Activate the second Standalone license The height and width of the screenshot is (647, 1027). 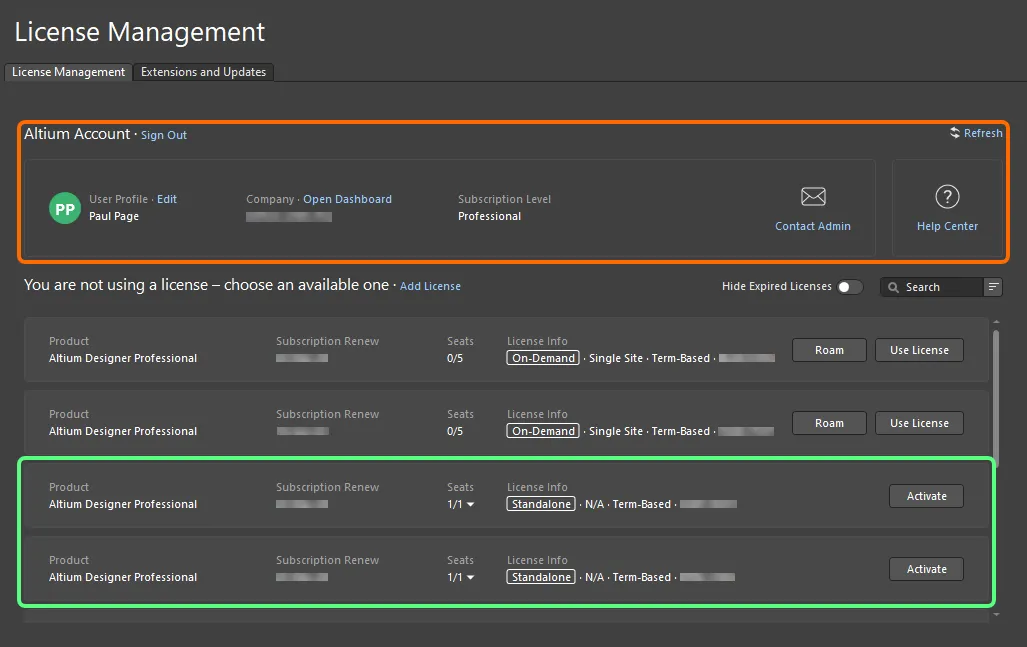coord(926,569)
